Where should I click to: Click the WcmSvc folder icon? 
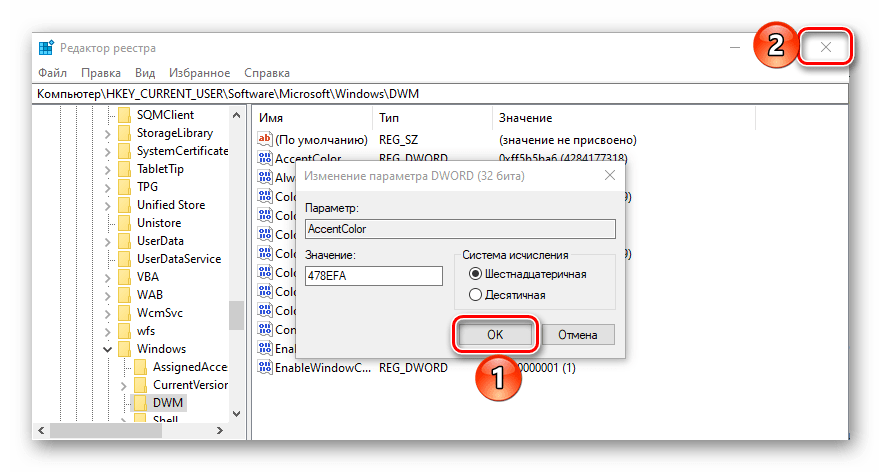pyautogui.click(x=124, y=313)
